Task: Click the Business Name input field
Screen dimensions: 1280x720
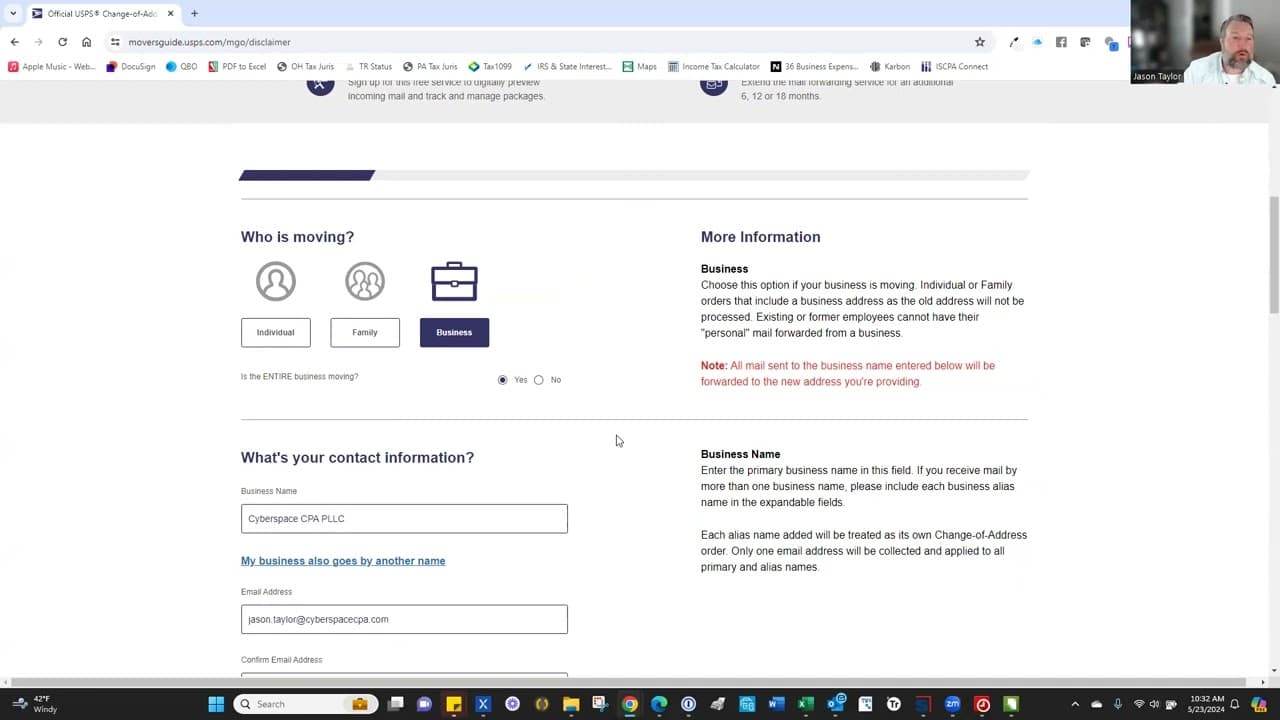Action: click(x=404, y=518)
